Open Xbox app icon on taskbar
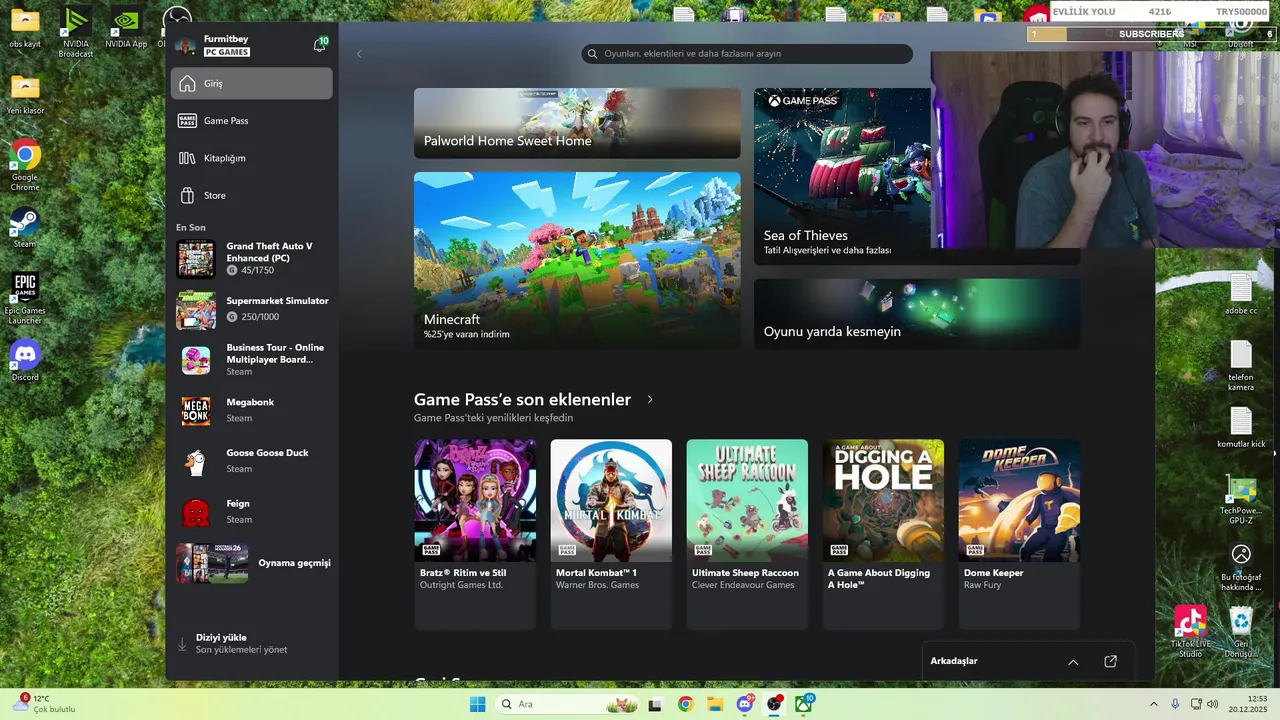The width and height of the screenshot is (1280, 720). 804,704
